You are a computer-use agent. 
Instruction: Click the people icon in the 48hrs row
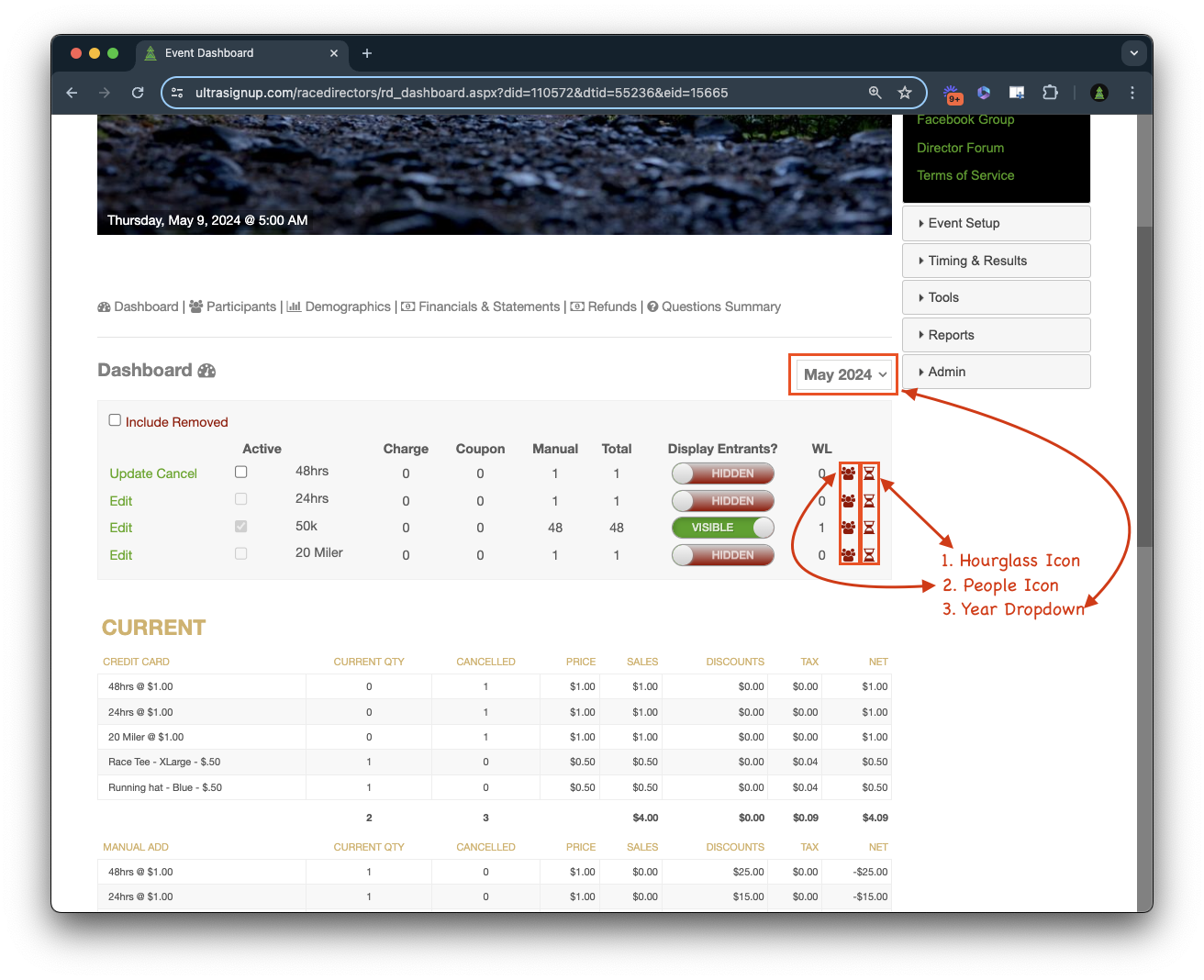click(848, 473)
